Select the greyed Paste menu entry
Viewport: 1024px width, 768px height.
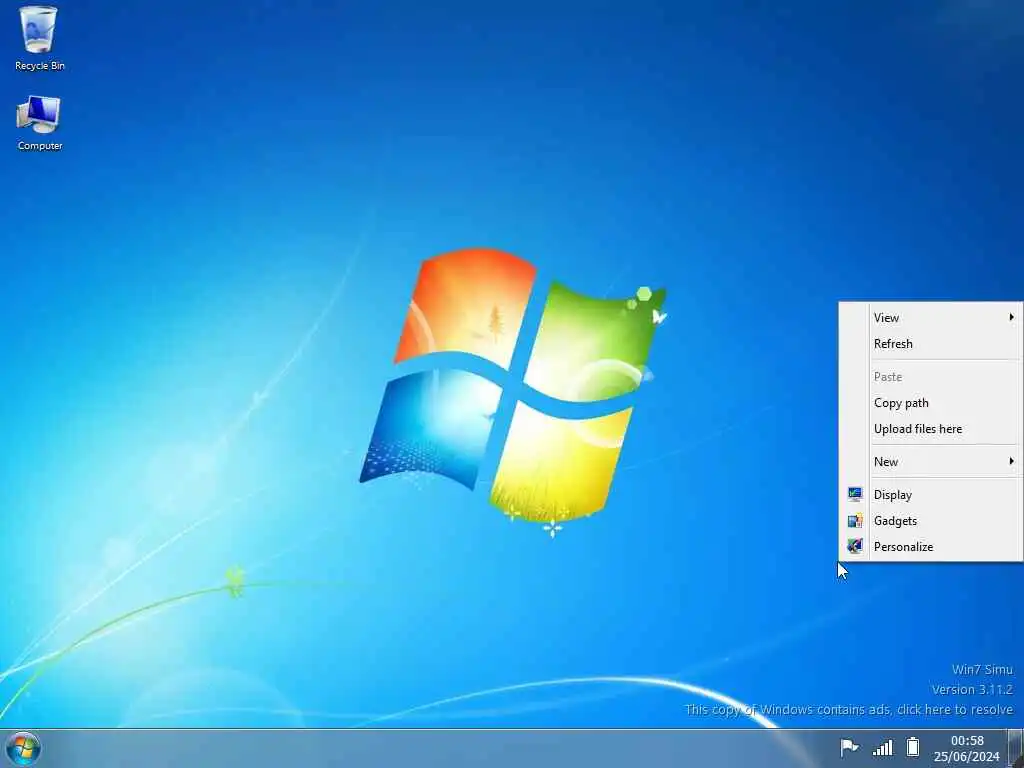tap(931, 377)
